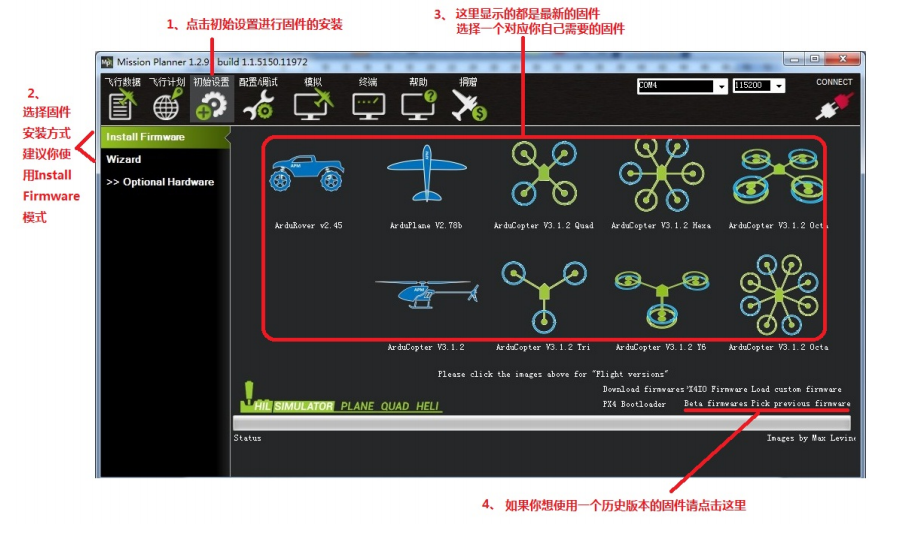
Task: Click the firmware progress bar
Action: pos(542,423)
